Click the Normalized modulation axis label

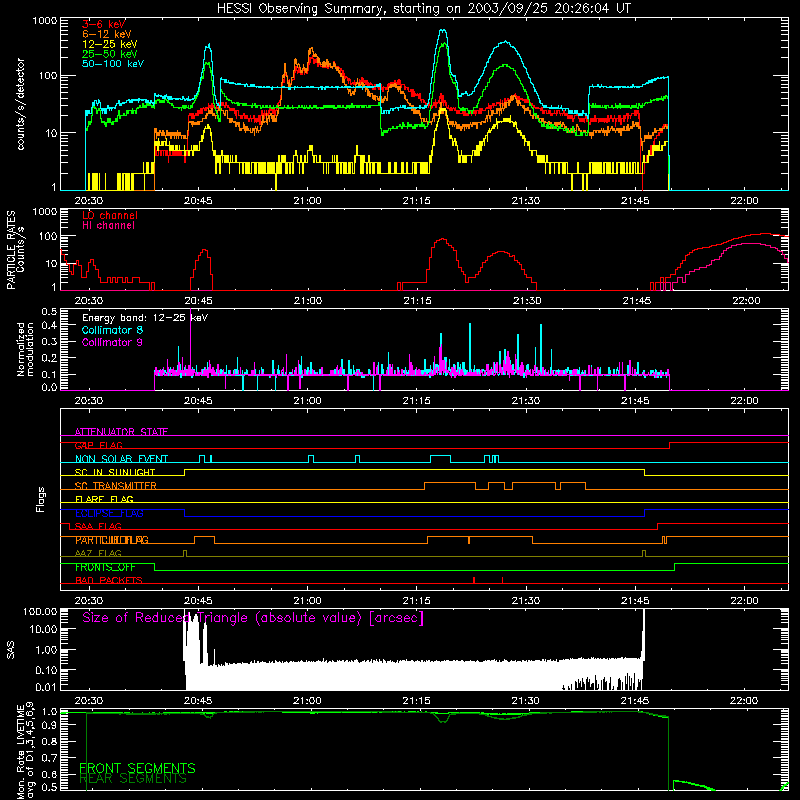[24, 349]
